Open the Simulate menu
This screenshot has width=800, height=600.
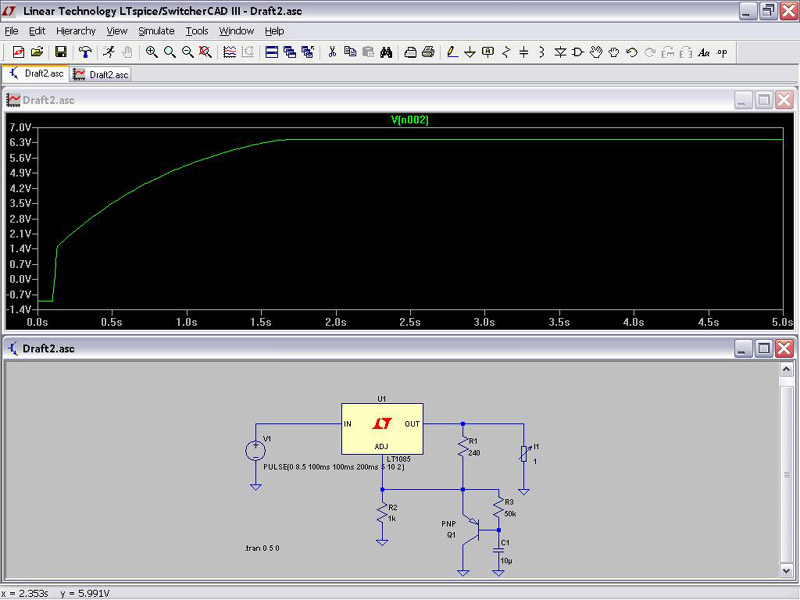click(x=157, y=31)
